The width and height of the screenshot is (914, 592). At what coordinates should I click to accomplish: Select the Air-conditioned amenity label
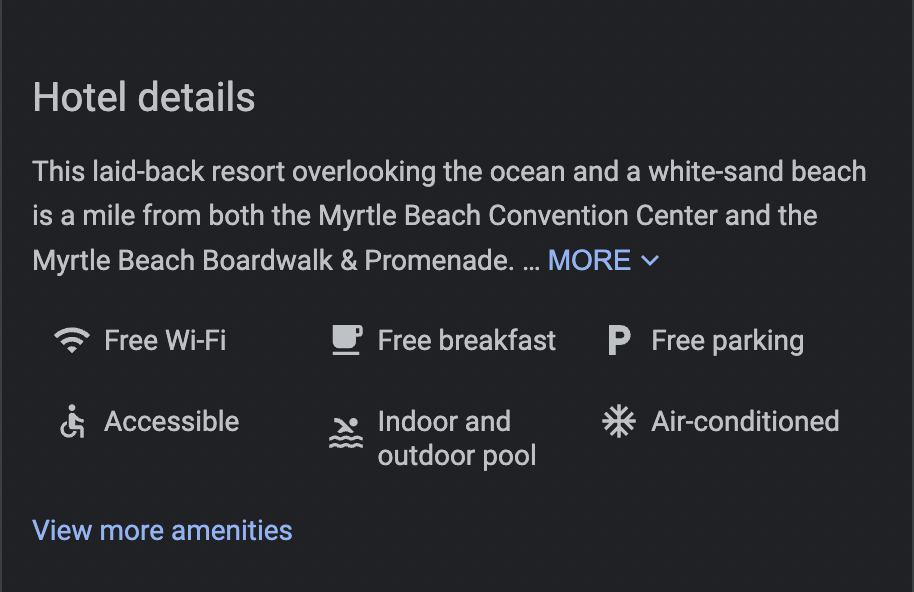tap(745, 422)
